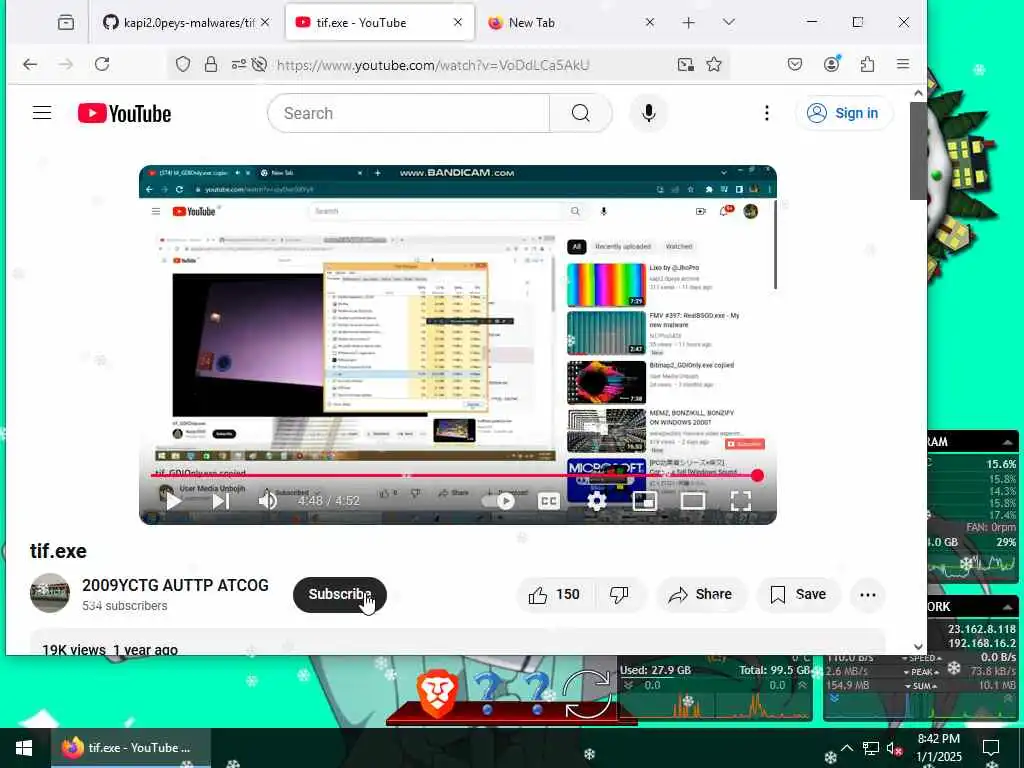The height and width of the screenshot is (768, 1024).
Task: Click the refresh arrows dock icon
Action: [x=586, y=694]
